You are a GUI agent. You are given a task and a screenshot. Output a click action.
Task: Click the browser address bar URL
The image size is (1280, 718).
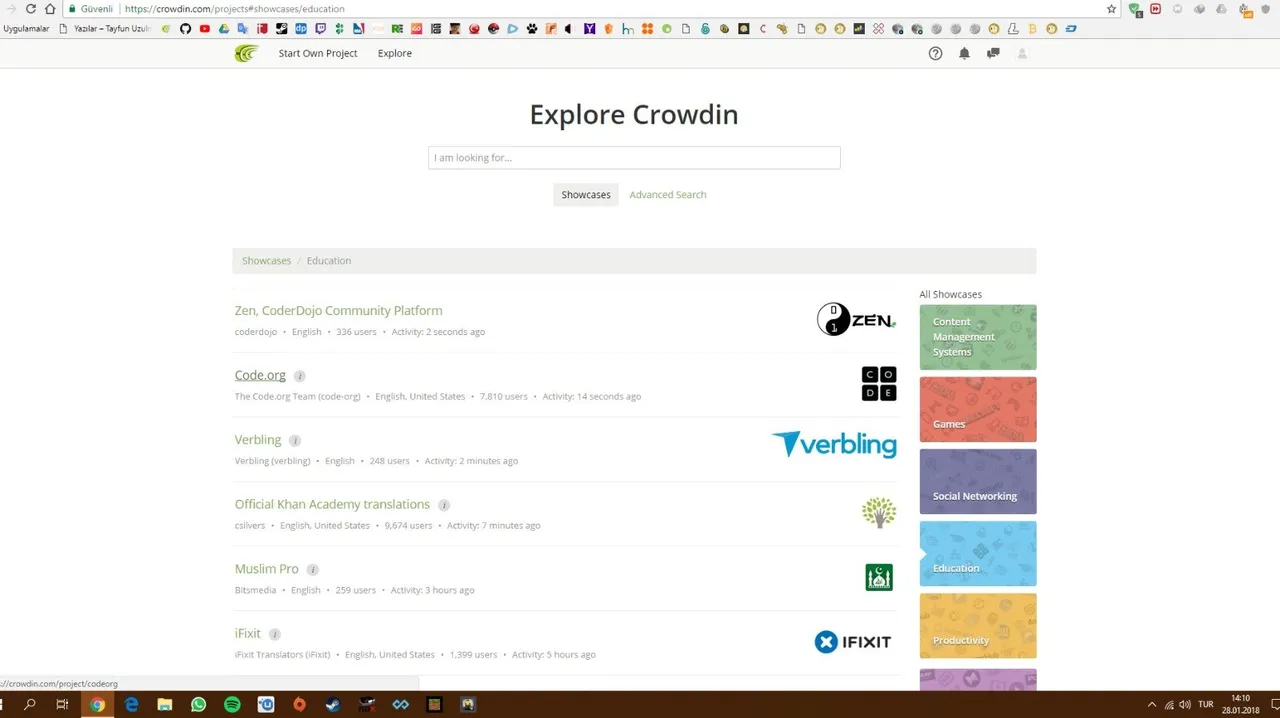click(235, 9)
